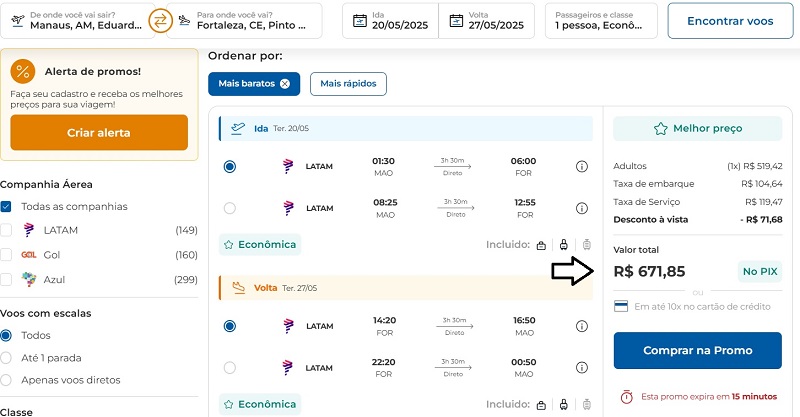The height and width of the screenshot is (417, 800).
Task: Remove Mais baratos sort with X icon
Action: [285, 84]
